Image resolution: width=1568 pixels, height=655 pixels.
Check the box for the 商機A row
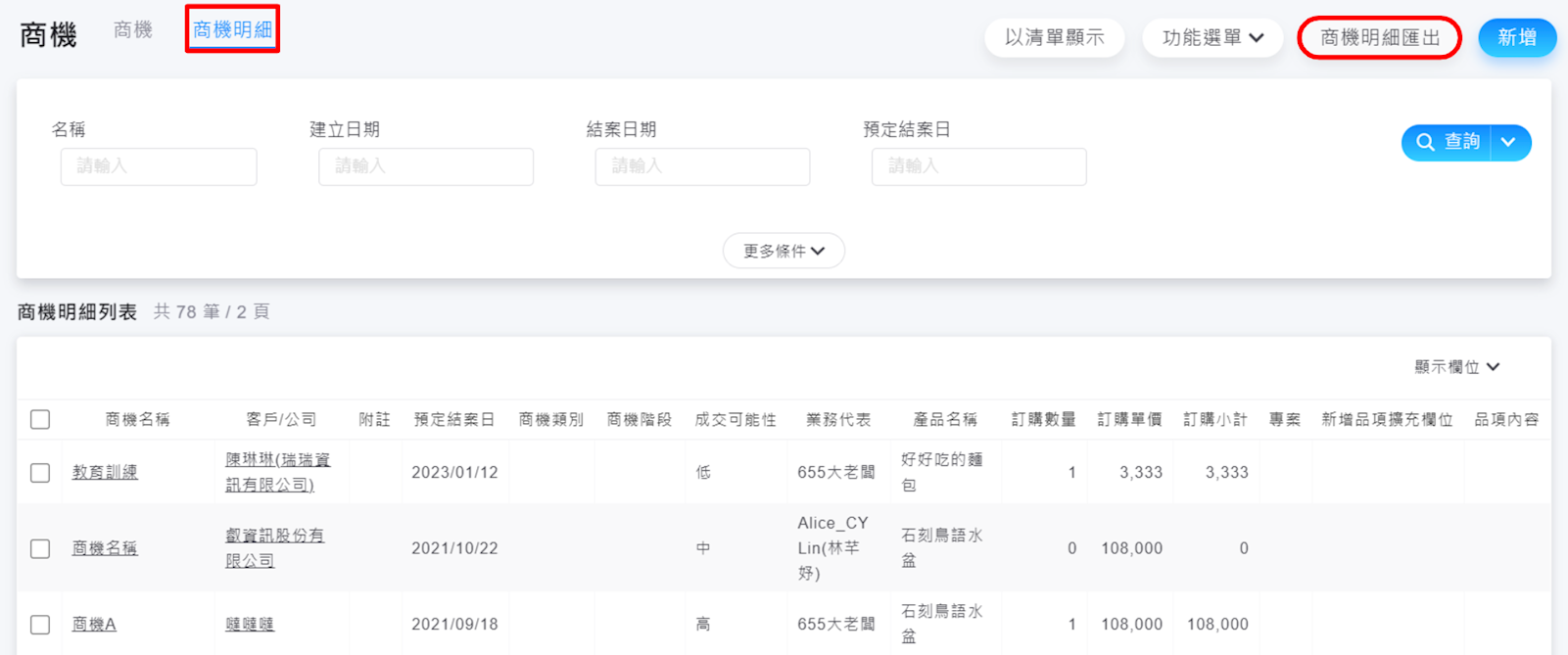tap(40, 625)
